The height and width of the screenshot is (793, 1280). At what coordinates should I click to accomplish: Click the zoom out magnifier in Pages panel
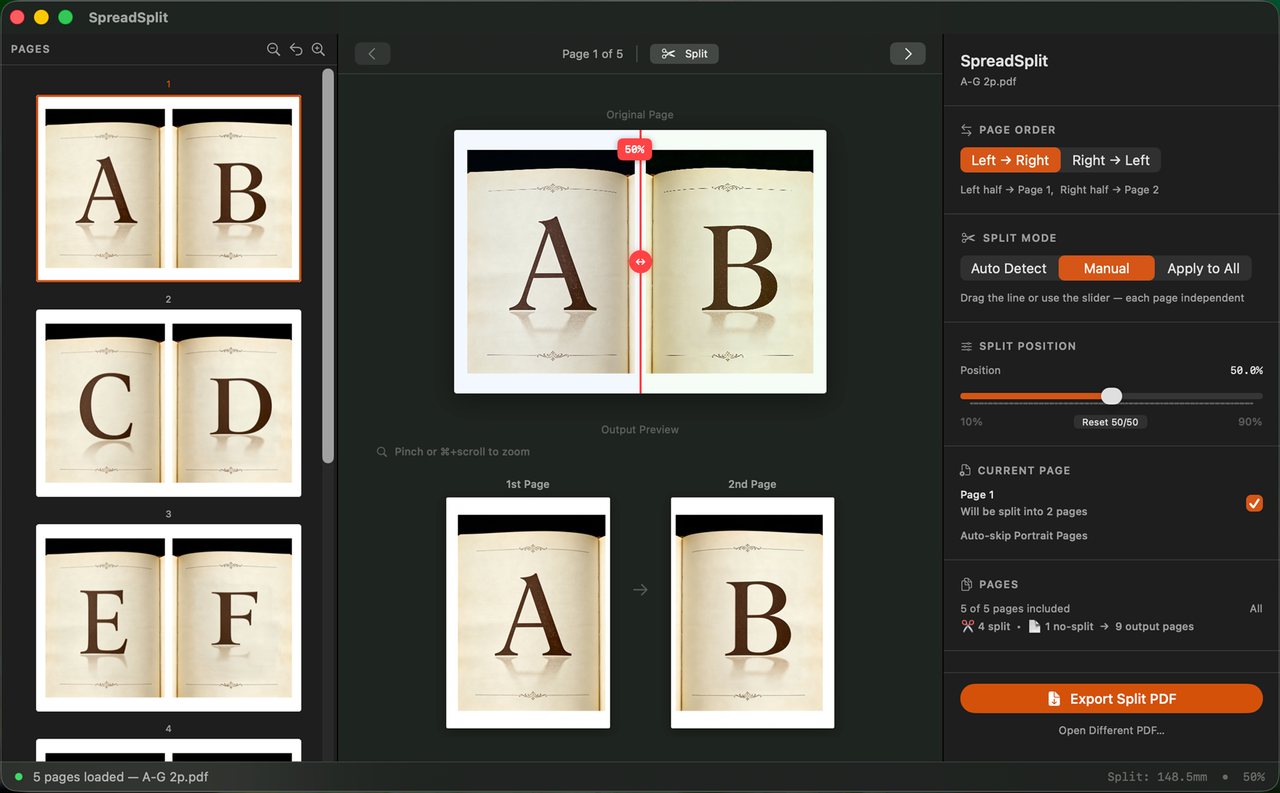point(273,49)
